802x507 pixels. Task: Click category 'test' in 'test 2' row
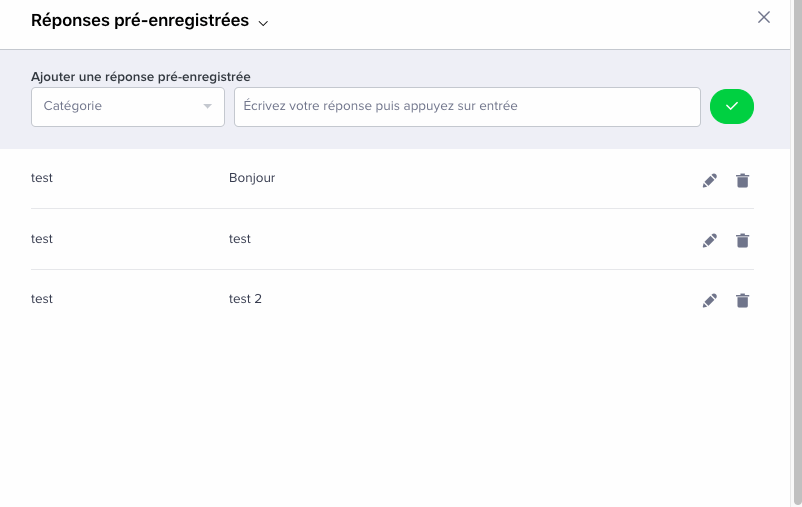tap(42, 299)
